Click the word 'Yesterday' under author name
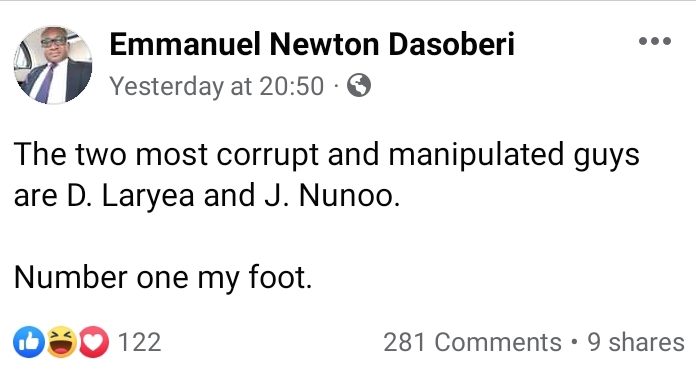Screen dimensions: 696x371 pyautogui.click(x=167, y=87)
